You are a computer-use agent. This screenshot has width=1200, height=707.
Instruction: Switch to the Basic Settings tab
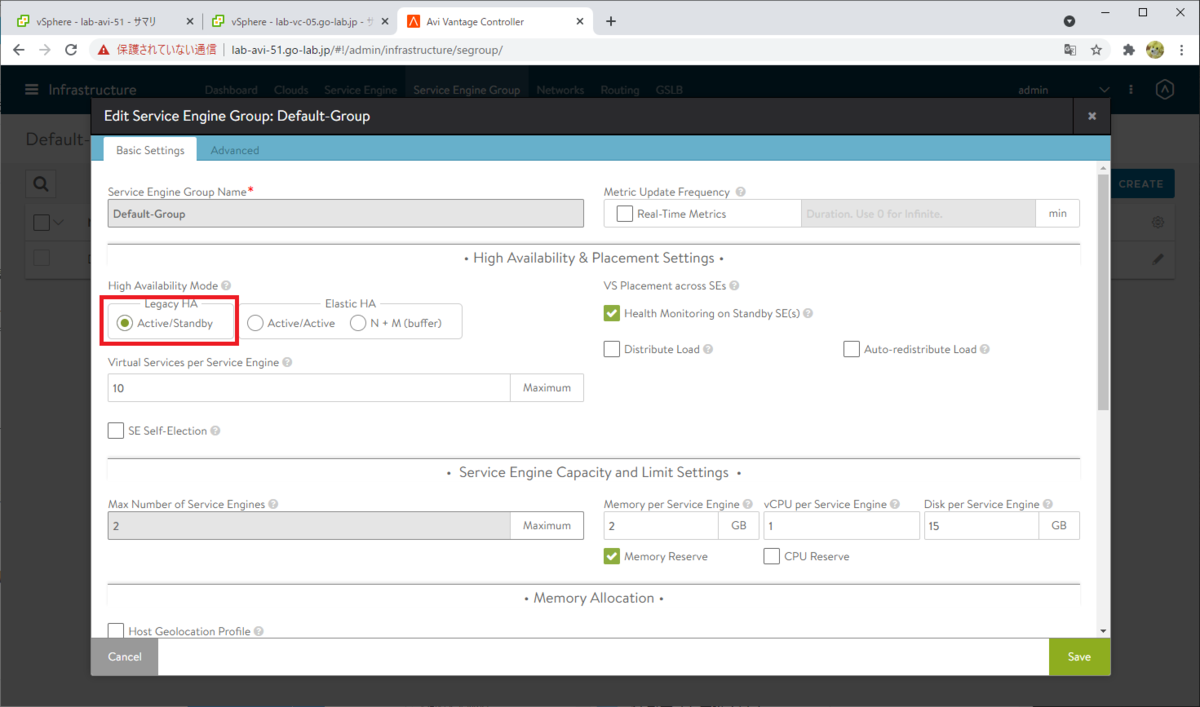point(150,150)
